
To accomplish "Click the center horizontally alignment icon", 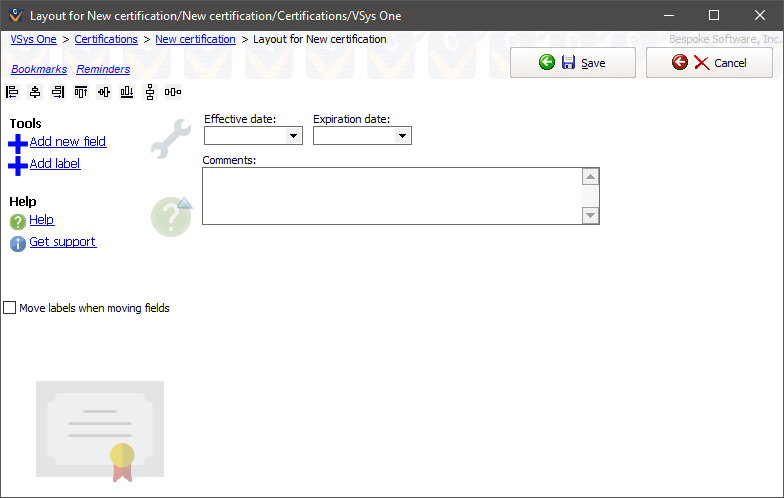I will pos(35,92).
